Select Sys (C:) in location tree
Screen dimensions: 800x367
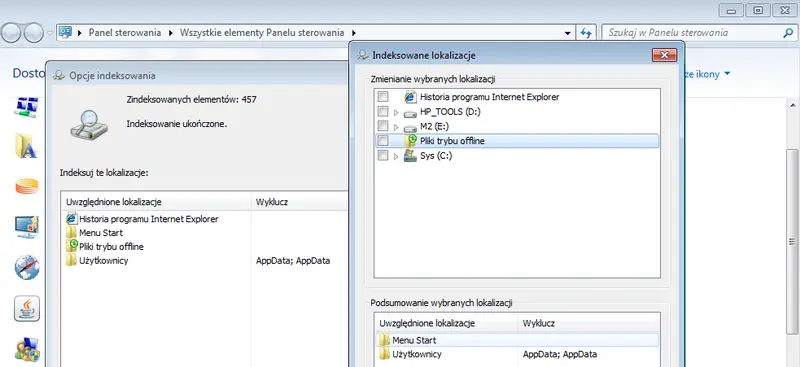point(436,156)
